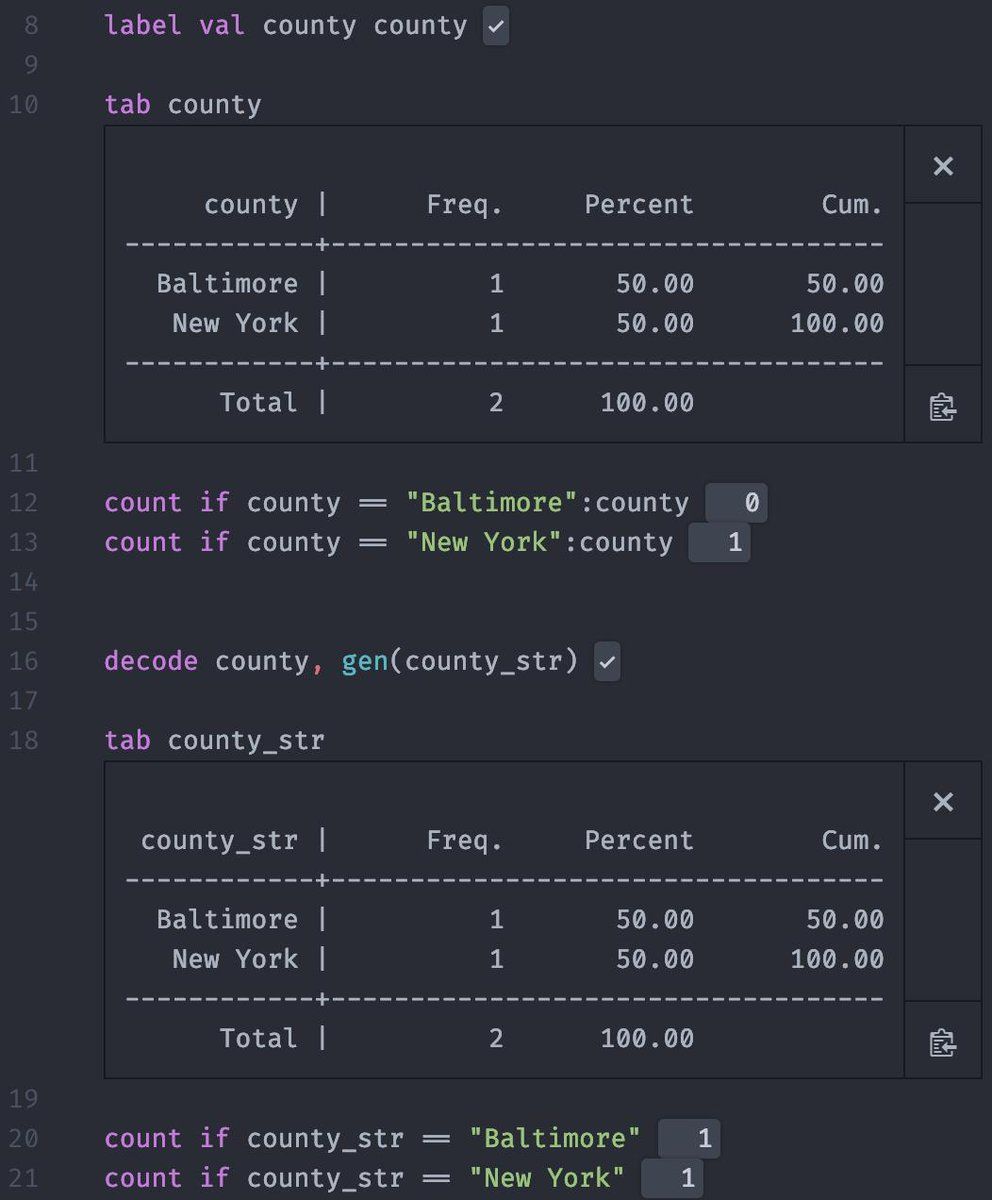Image resolution: width=992 pixels, height=1200 pixels.
Task: Click the decode keyword in line 16
Action: [151, 662]
